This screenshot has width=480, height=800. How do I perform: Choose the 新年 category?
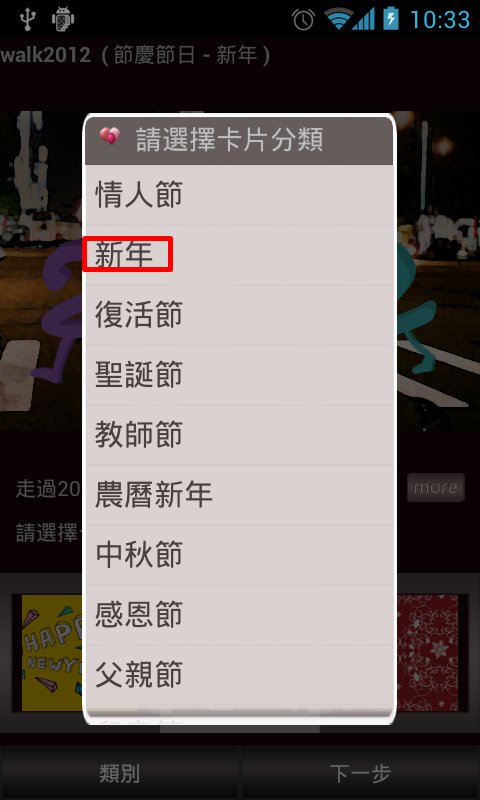[239, 254]
